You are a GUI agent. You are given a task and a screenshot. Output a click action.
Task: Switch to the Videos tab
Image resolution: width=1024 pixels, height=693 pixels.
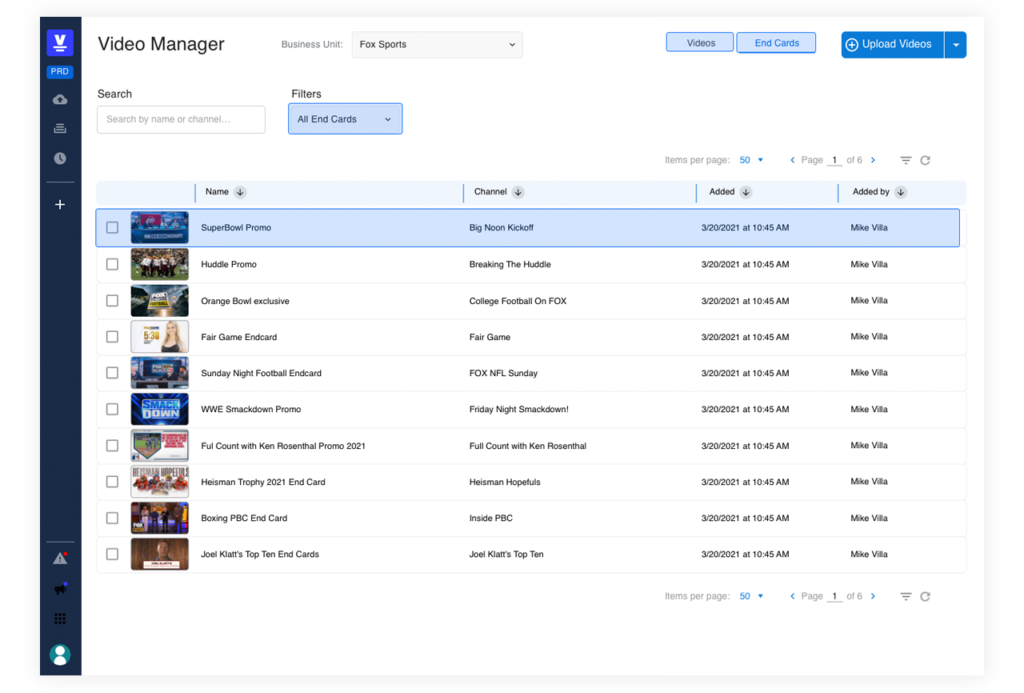(x=700, y=43)
